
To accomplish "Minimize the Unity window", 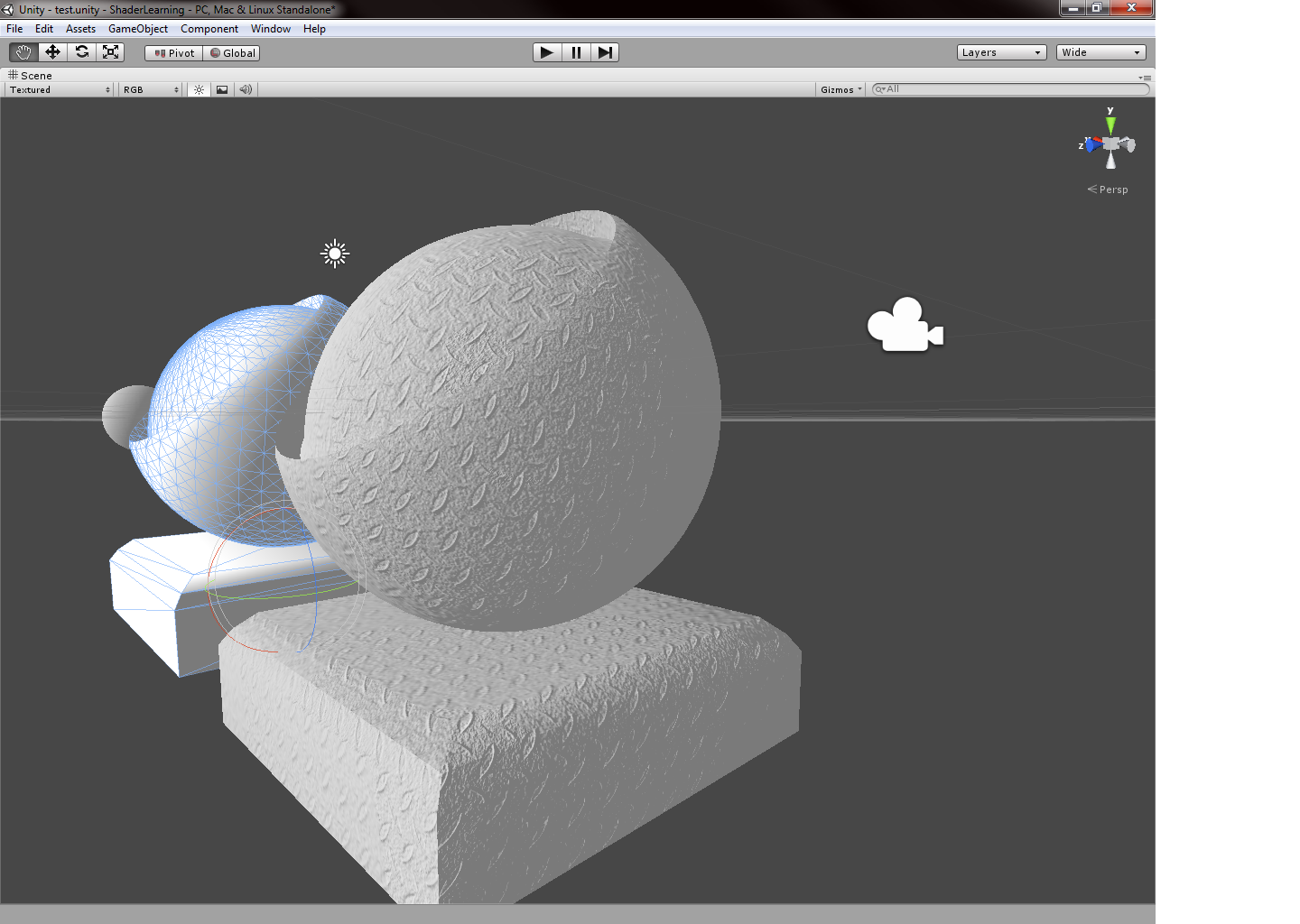I will click(x=1072, y=8).
